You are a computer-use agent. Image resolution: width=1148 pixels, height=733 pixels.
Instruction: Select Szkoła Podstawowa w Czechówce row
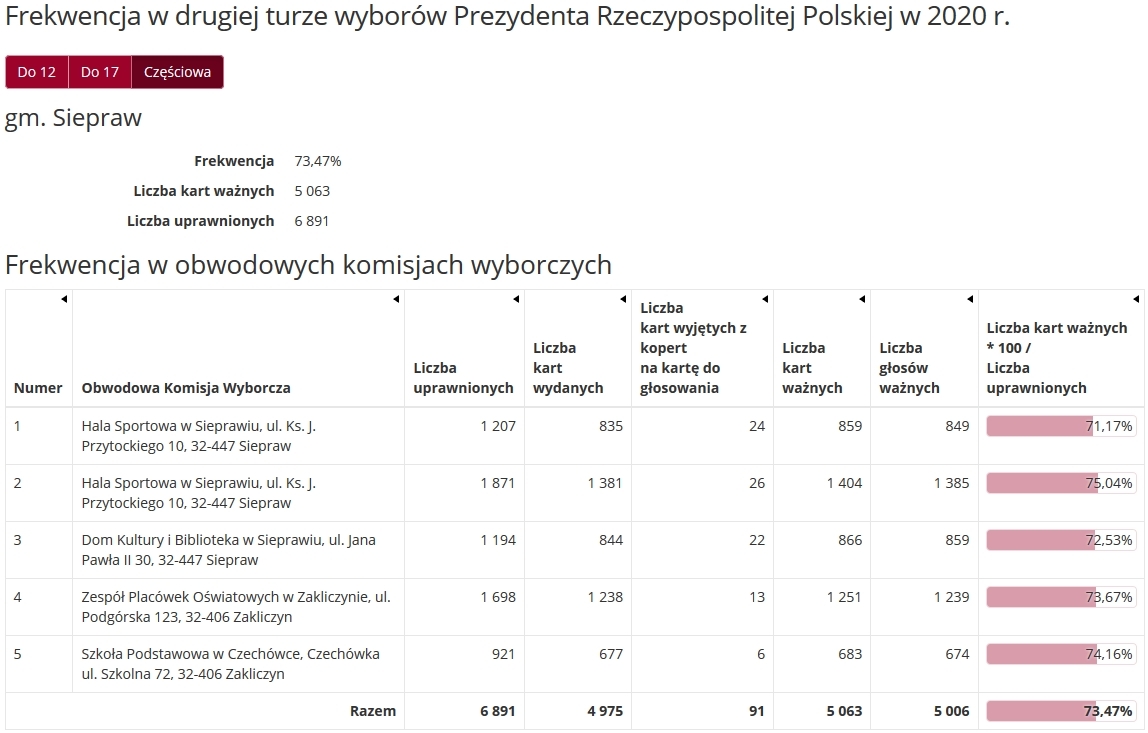click(230, 664)
